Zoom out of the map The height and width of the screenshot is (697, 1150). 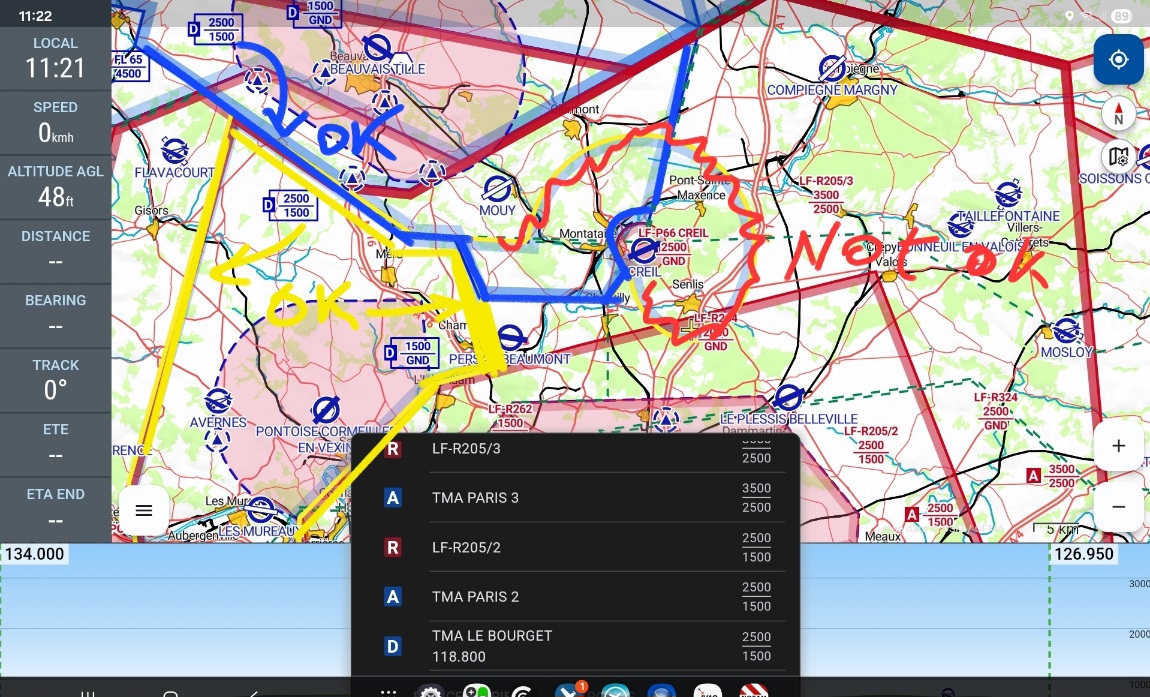[x=1118, y=507]
